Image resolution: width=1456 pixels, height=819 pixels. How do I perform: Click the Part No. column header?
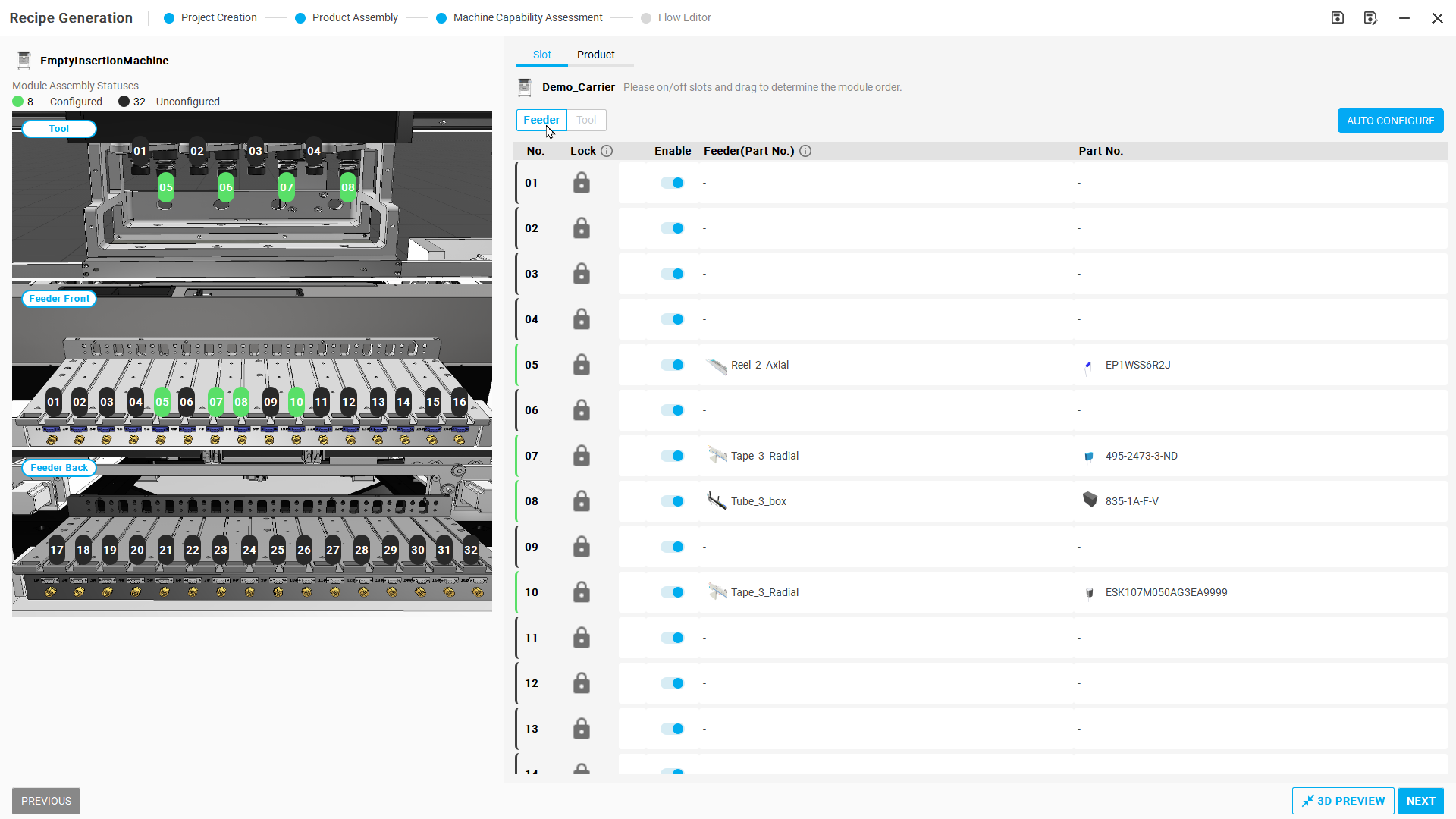point(1101,151)
